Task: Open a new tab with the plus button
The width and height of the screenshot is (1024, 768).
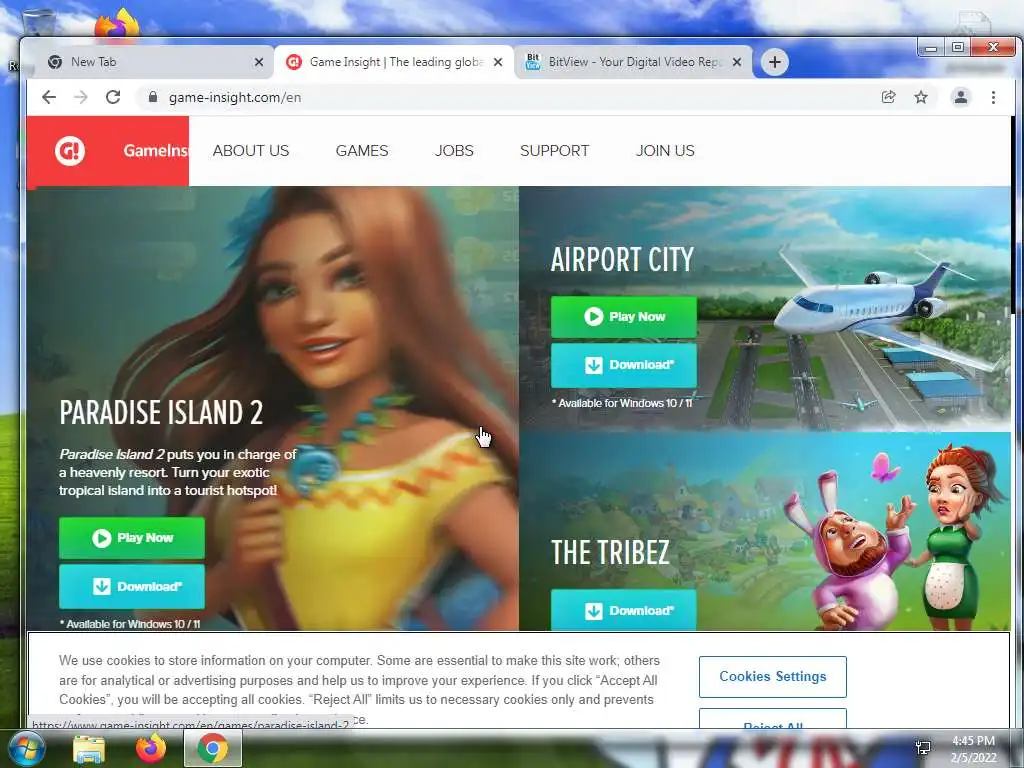Action: 775,62
